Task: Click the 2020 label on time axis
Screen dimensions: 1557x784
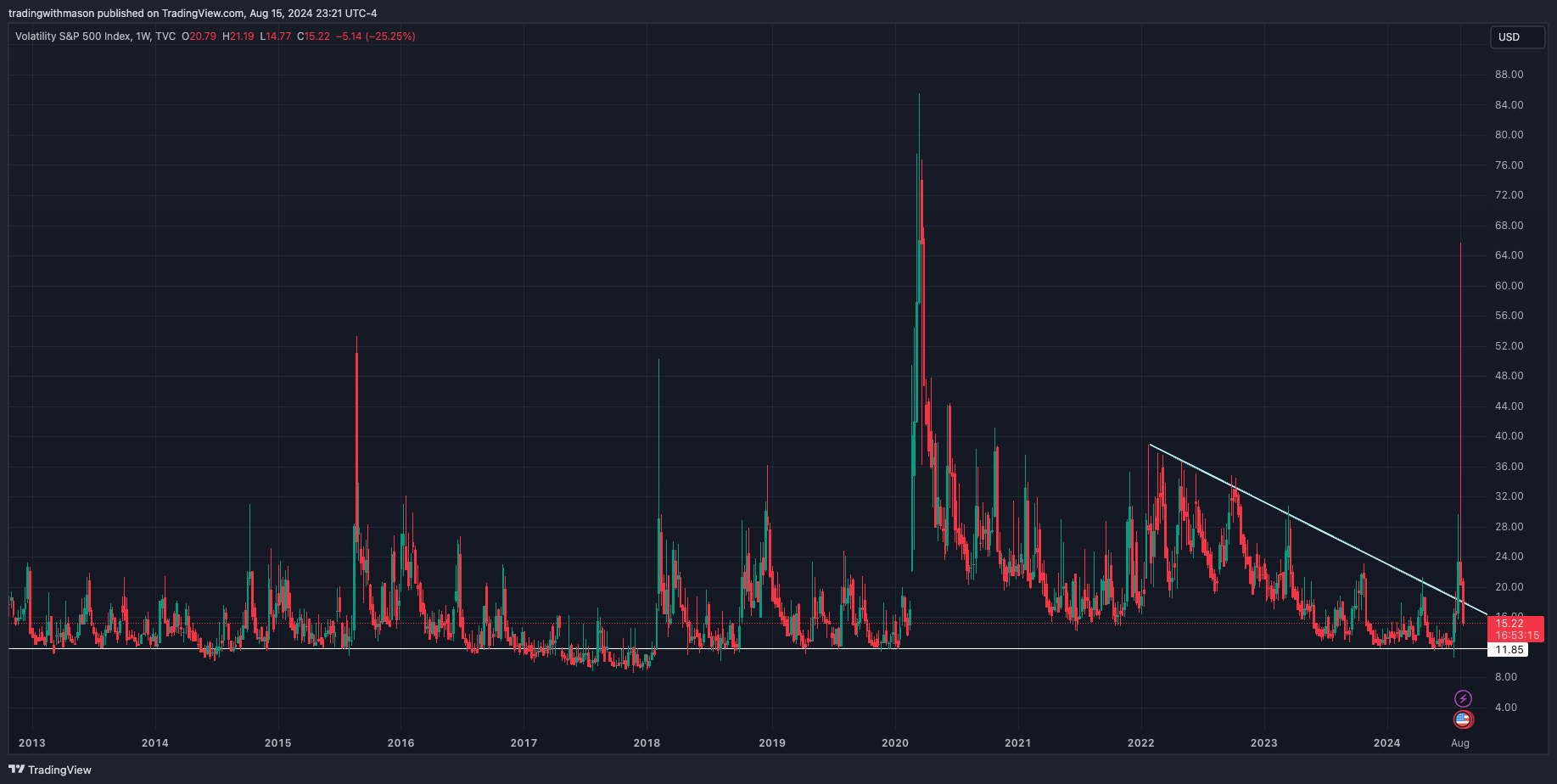Action: [x=895, y=743]
